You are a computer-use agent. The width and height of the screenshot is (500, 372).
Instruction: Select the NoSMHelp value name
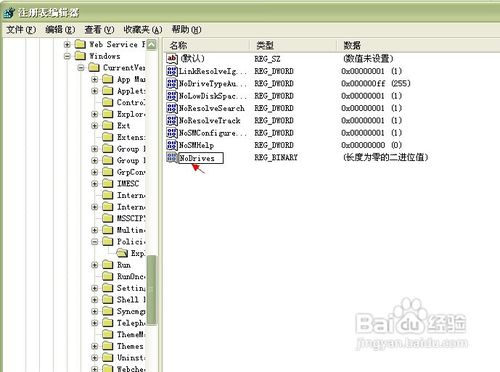pyautogui.click(x=196, y=145)
